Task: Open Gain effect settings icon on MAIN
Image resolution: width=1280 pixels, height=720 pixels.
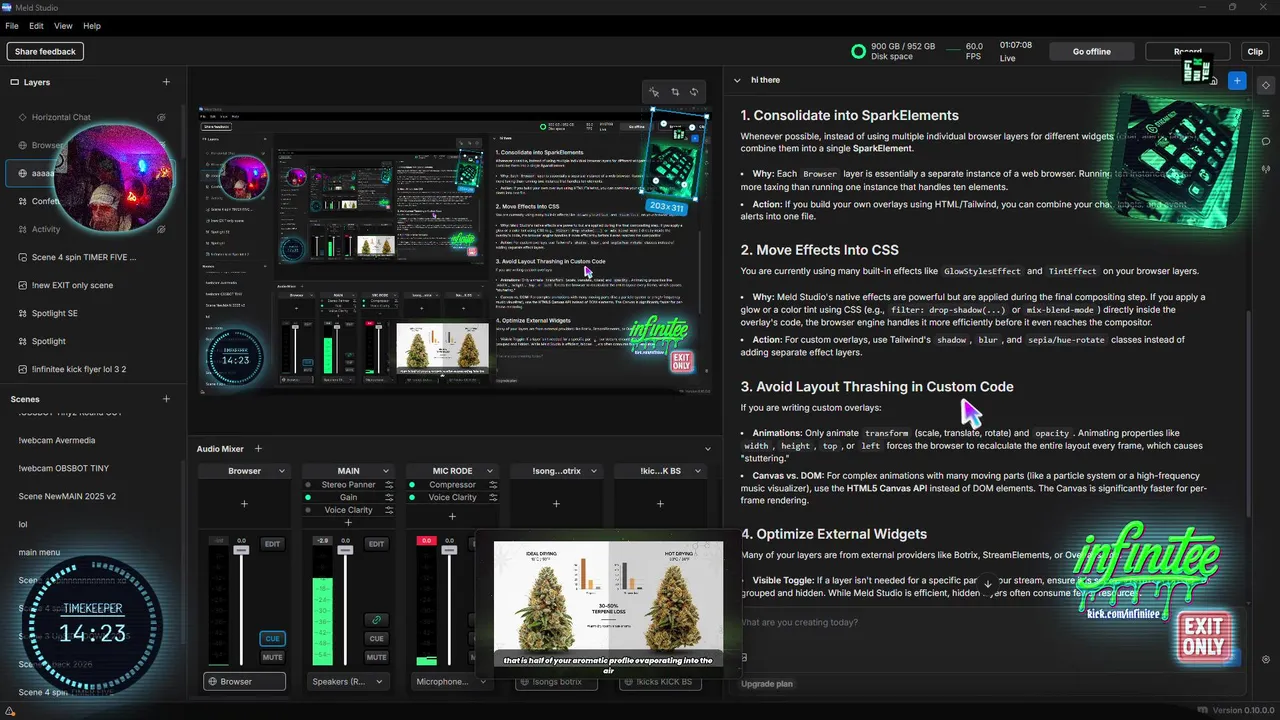Action: click(389, 497)
